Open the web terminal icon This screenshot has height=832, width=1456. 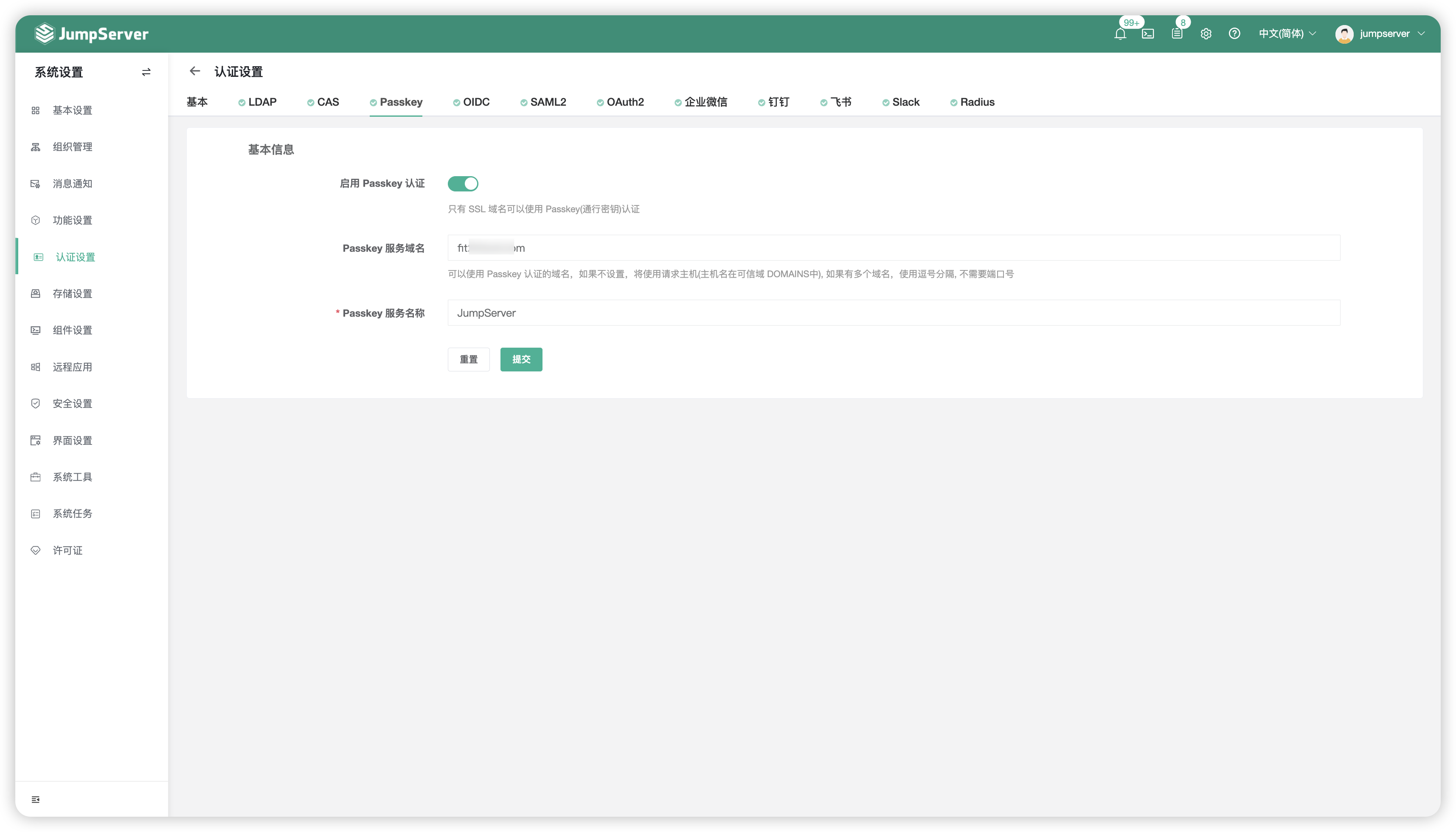[x=1148, y=34]
